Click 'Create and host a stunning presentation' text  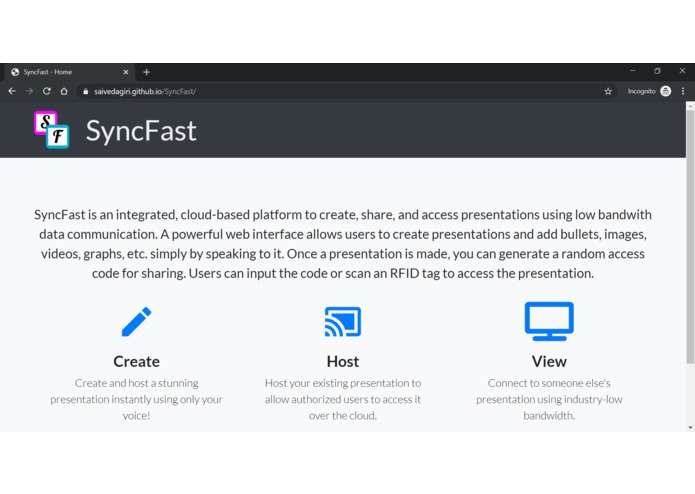point(137,399)
